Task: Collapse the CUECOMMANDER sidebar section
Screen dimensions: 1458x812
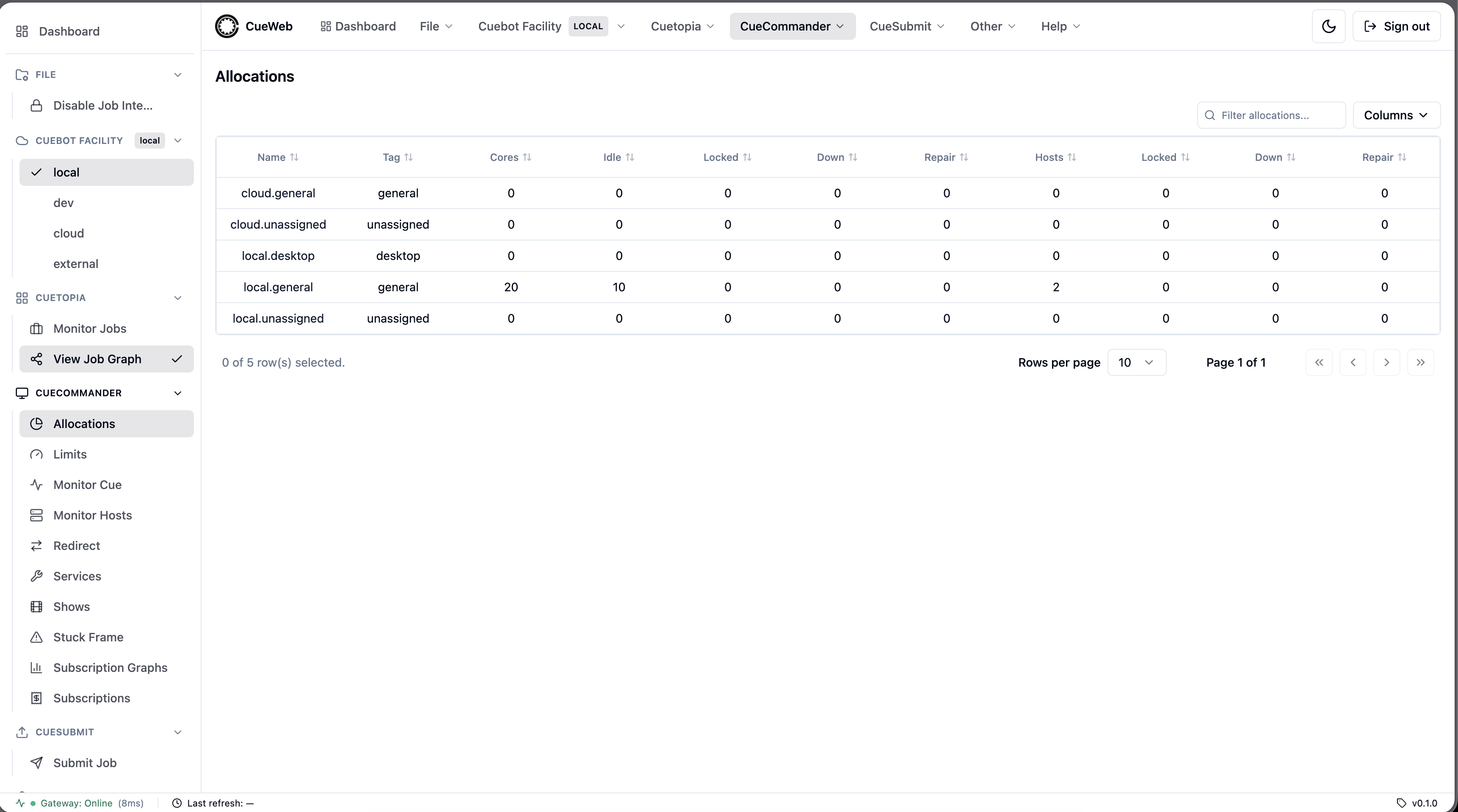Action: click(x=178, y=393)
